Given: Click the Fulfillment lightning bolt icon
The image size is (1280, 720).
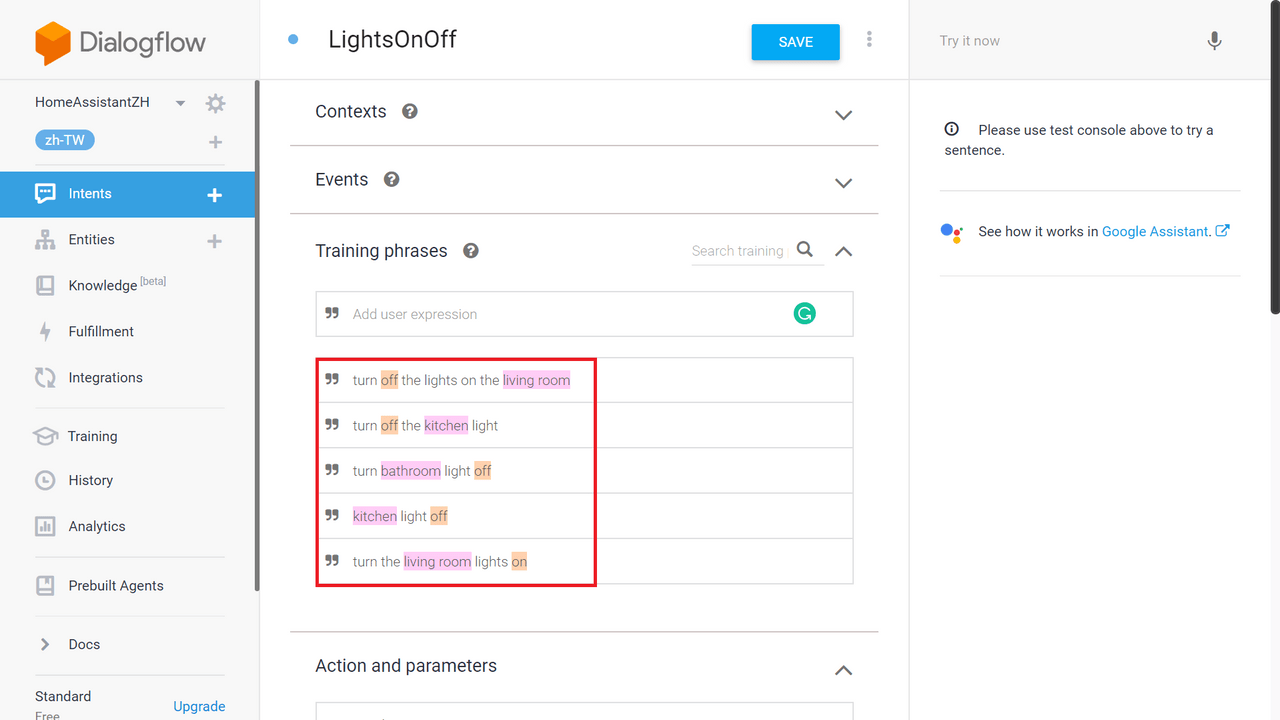Looking at the screenshot, I should coord(45,331).
